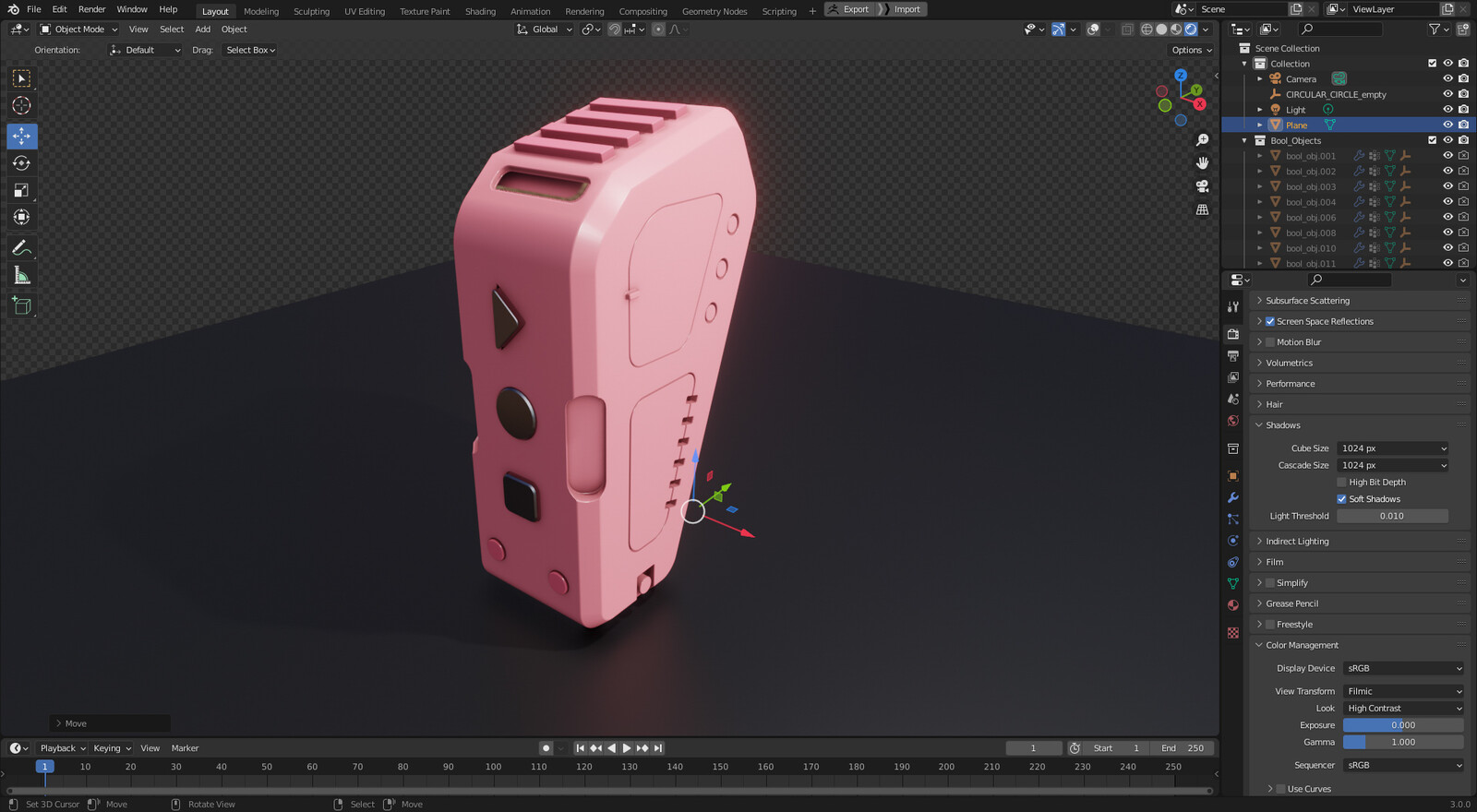Select the Annotate pencil tool

pyautogui.click(x=22, y=248)
